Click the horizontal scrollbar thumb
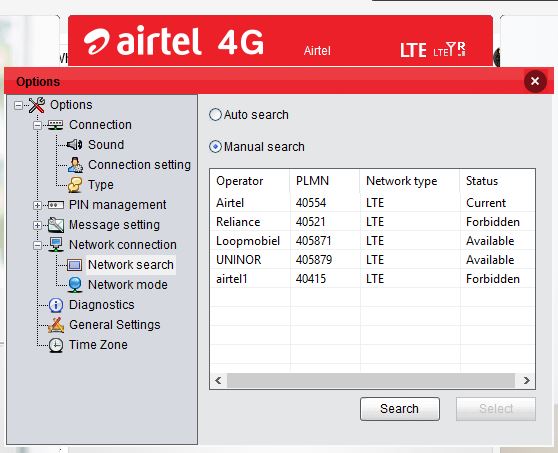The height and width of the screenshot is (453, 558). [x=371, y=380]
